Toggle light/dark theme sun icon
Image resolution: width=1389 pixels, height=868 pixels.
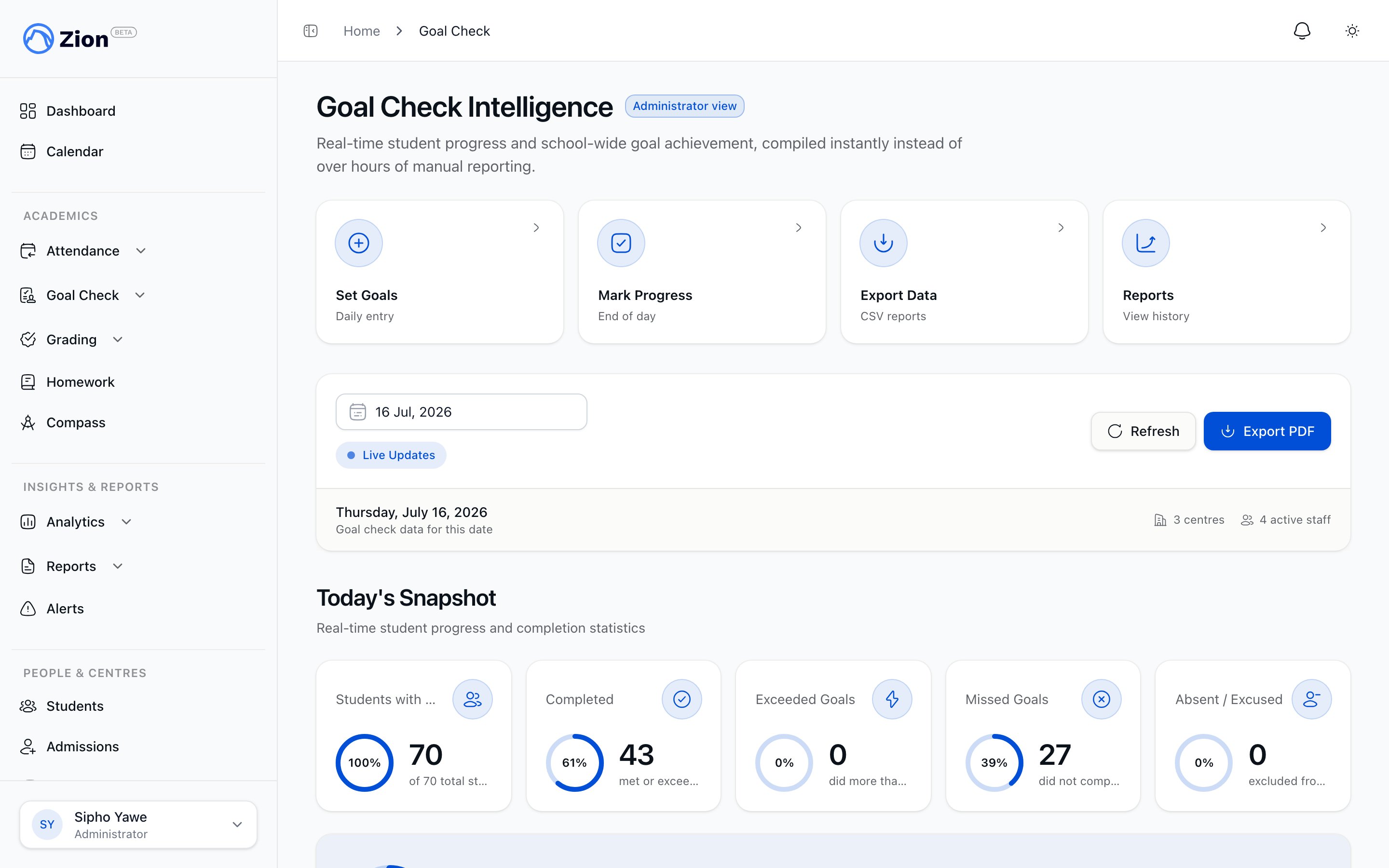1352,31
